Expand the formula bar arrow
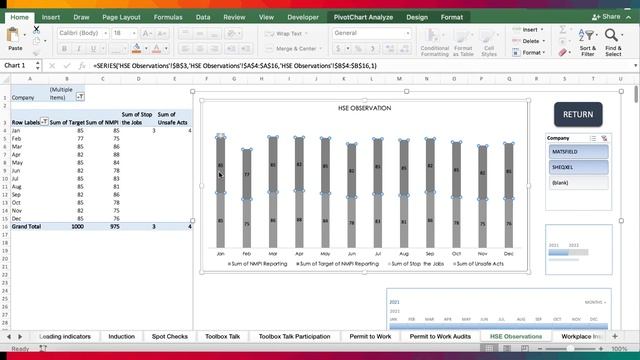Image resolution: width=640 pixels, height=360 pixels. 635,66
